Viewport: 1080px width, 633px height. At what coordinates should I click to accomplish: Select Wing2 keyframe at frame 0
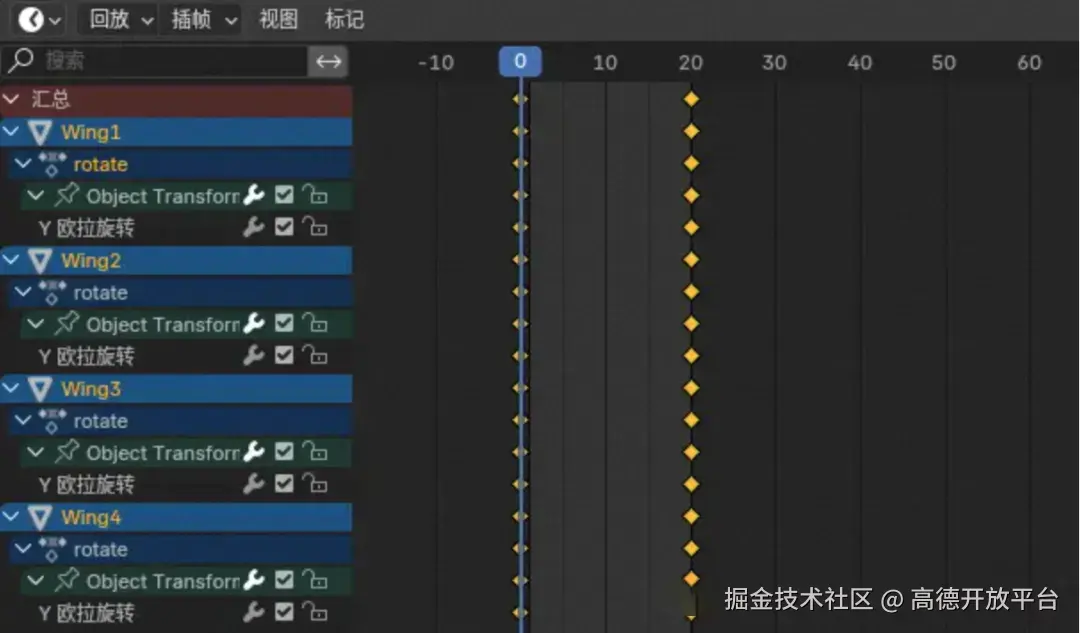tap(520, 260)
